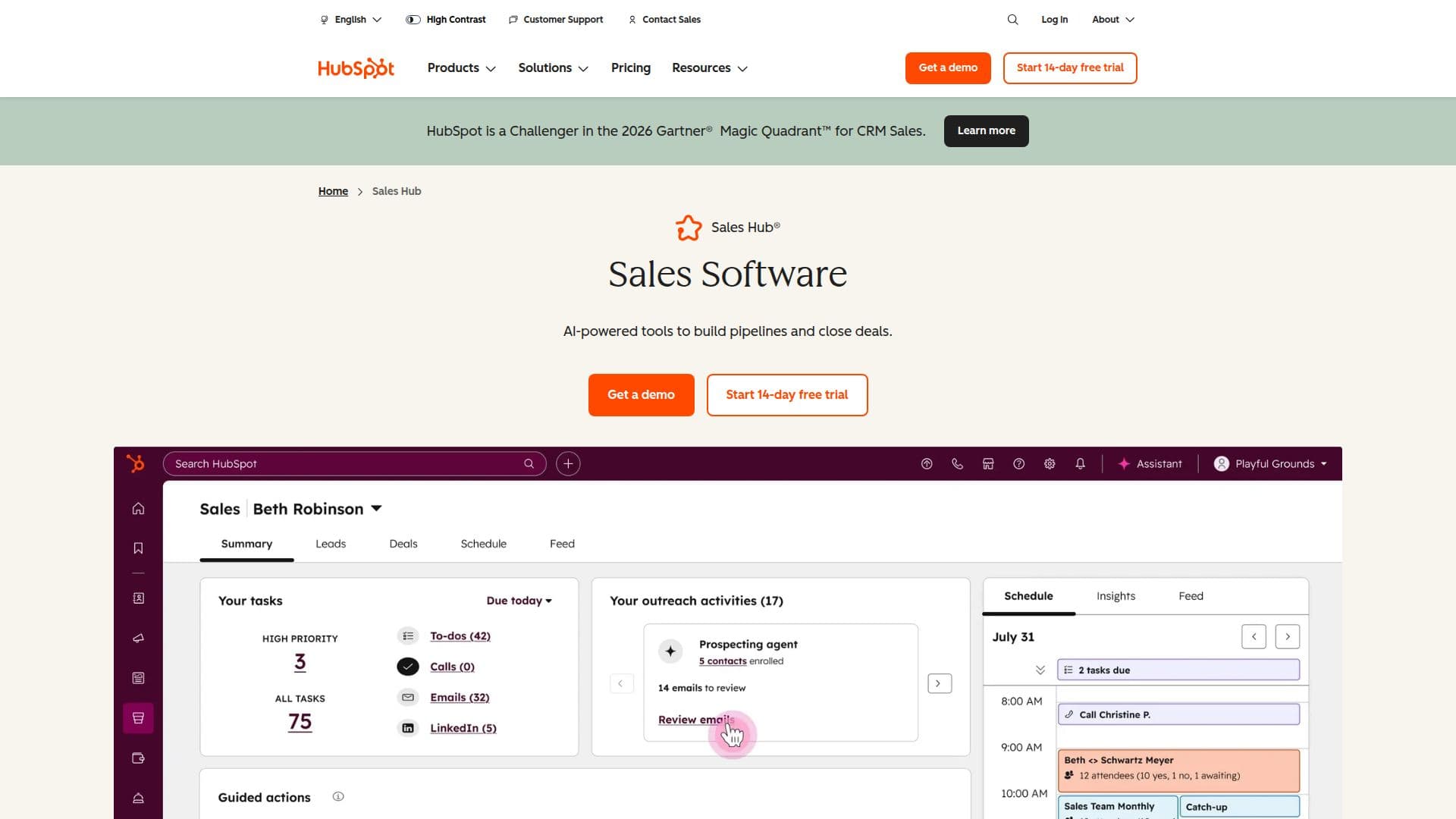This screenshot has height=819, width=1456.
Task: Click the upgrade arrow circle icon
Action: click(927, 464)
